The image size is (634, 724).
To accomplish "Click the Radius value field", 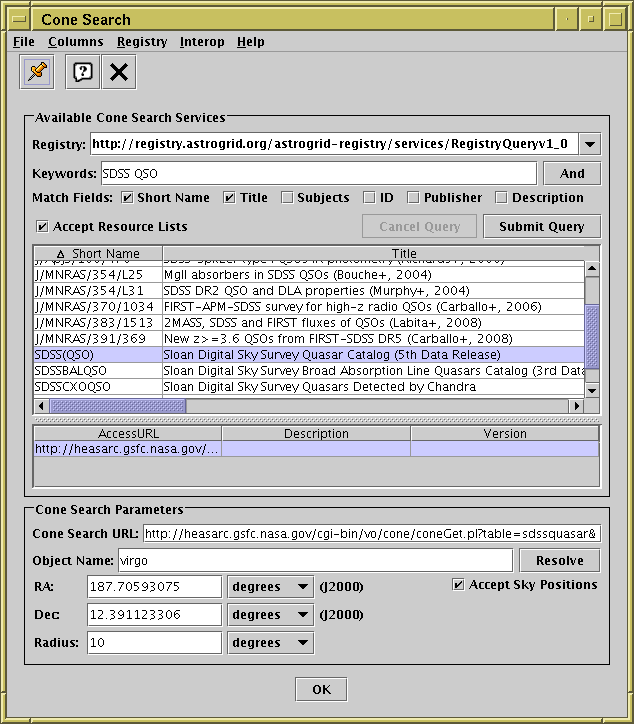I will [x=154, y=643].
